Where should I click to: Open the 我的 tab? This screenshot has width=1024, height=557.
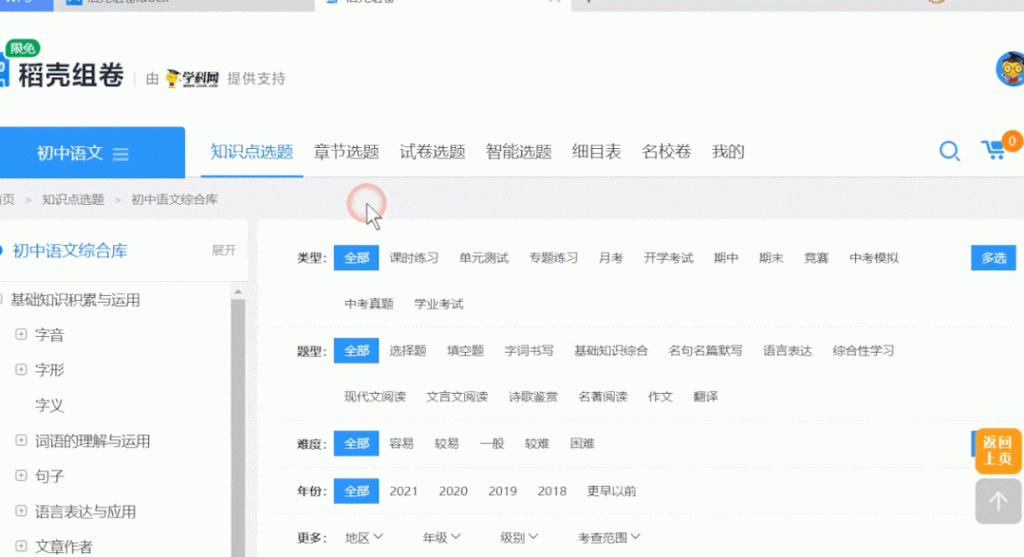[728, 152]
